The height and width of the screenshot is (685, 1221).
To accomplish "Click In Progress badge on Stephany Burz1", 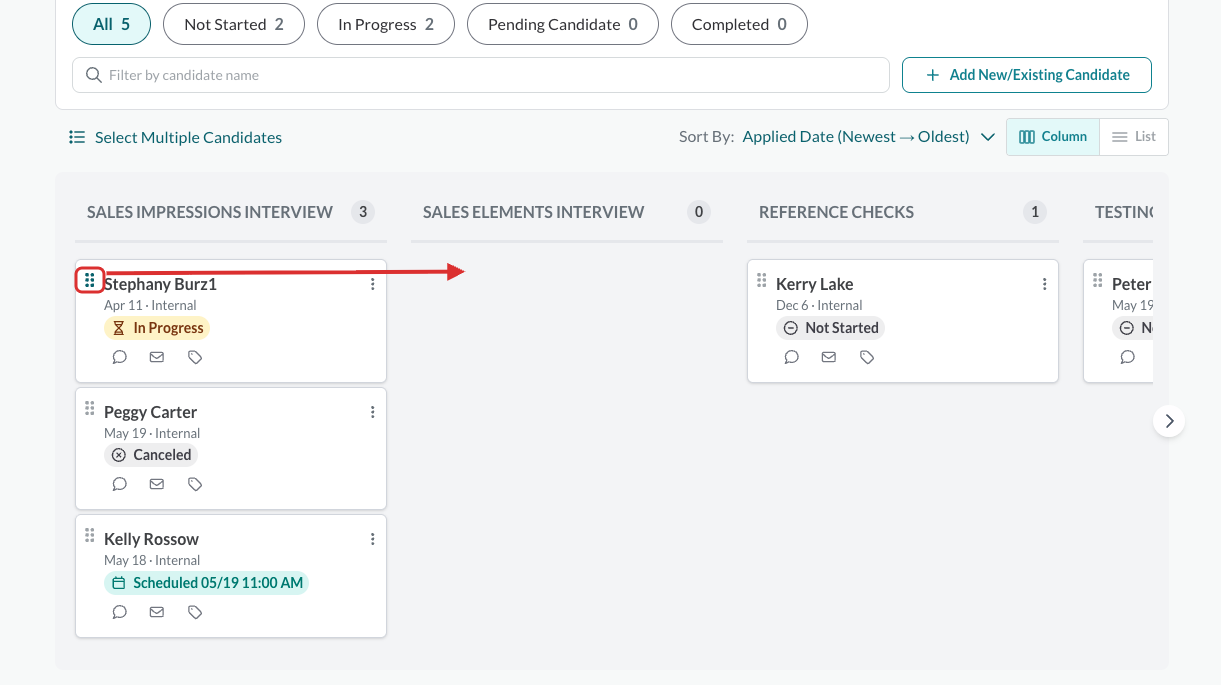I will click(157, 328).
